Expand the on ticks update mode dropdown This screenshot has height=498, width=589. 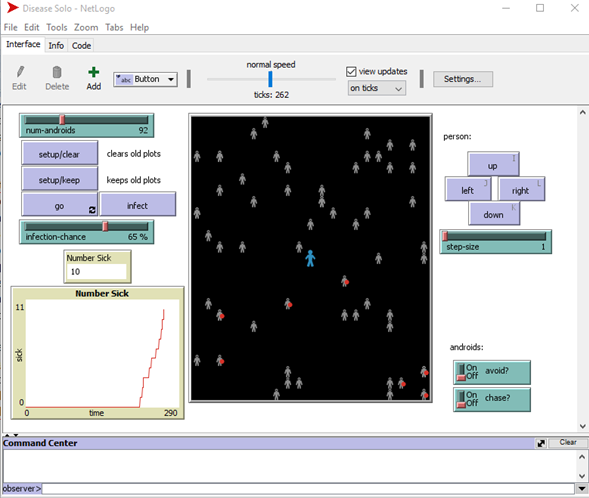(376, 88)
